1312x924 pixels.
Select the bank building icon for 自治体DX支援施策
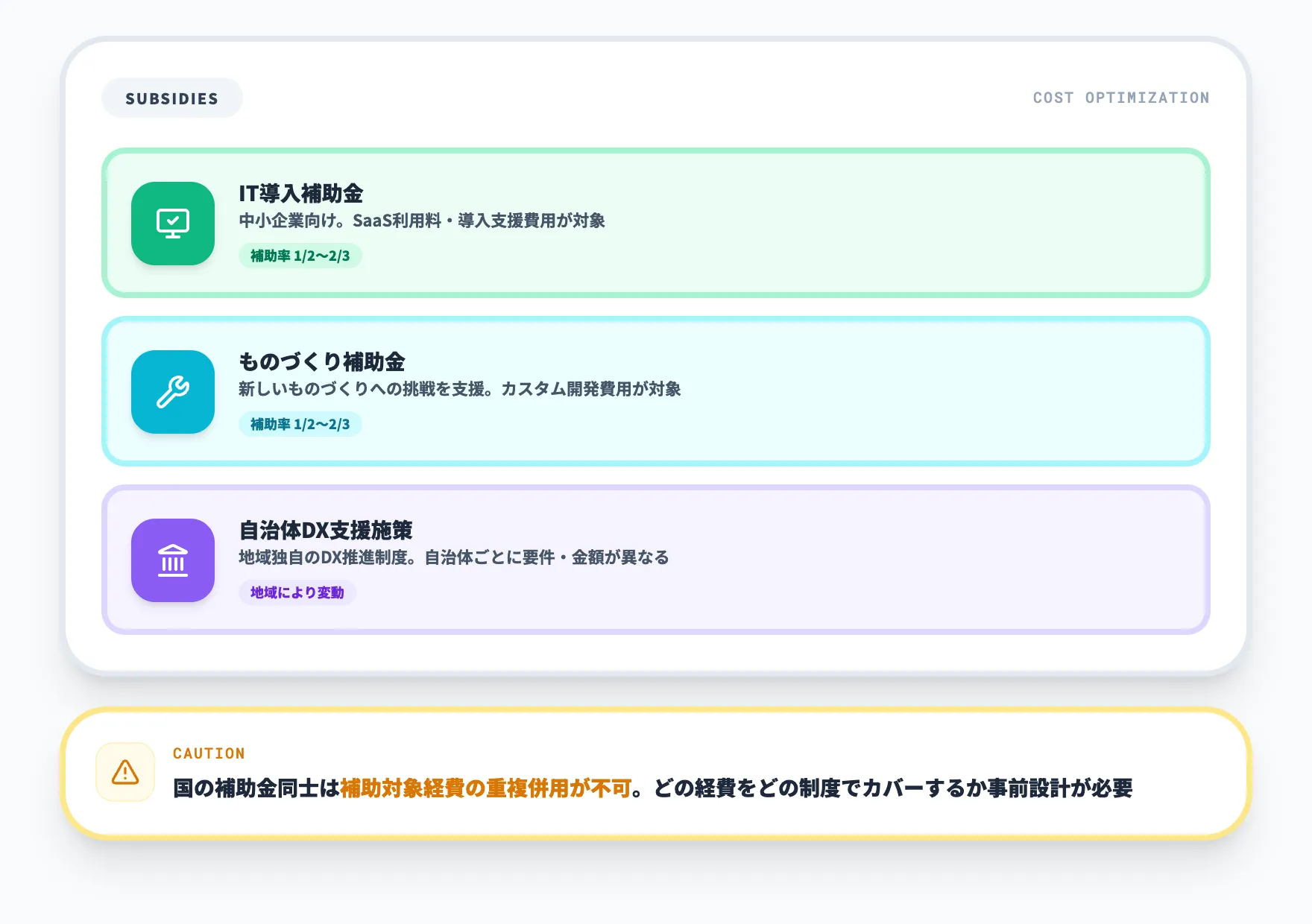[x=172, y=561]
